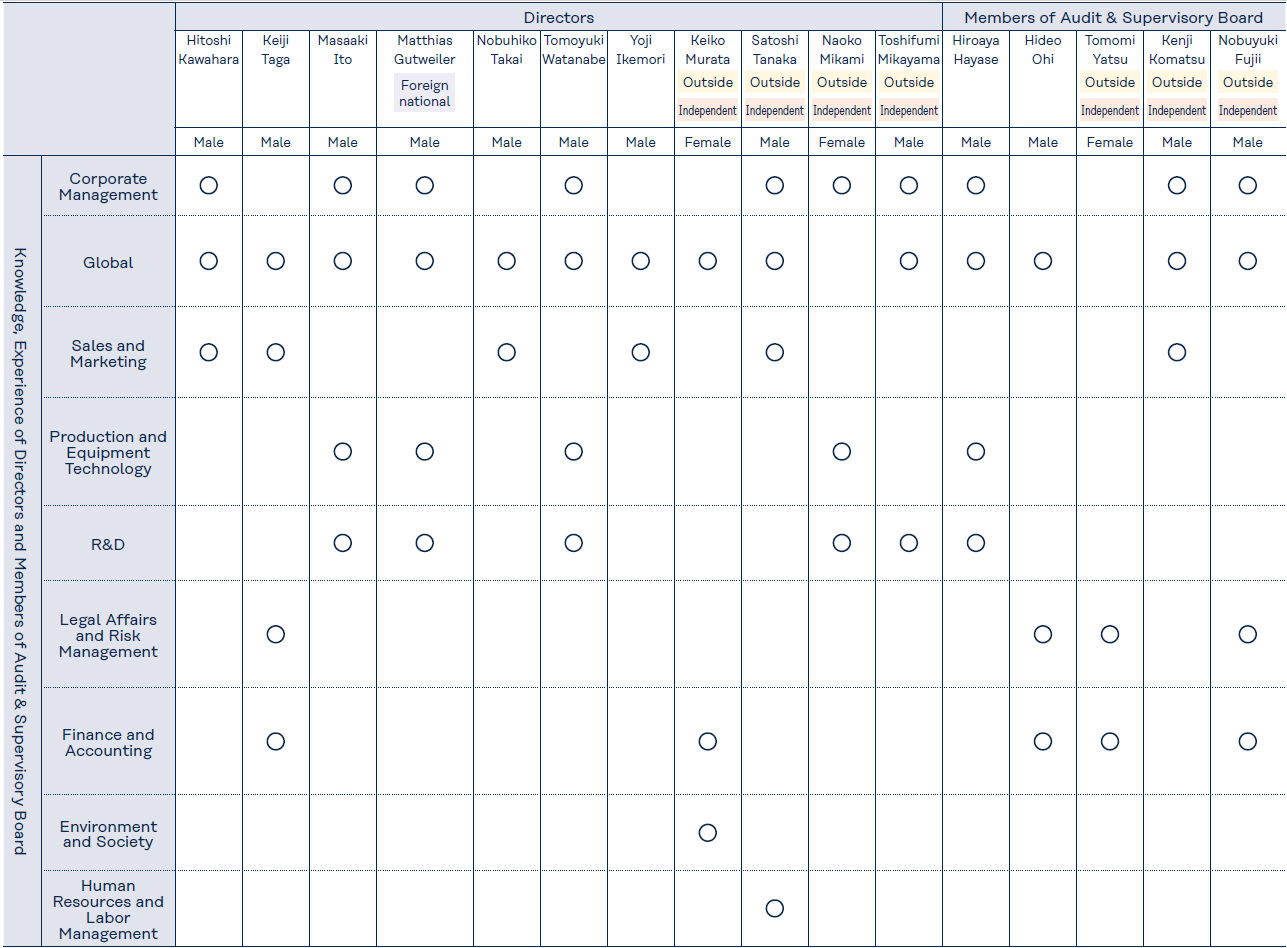
Task: Click Satoshi Tanaka's Human Resources circle
Action: (x=775, y=908)
